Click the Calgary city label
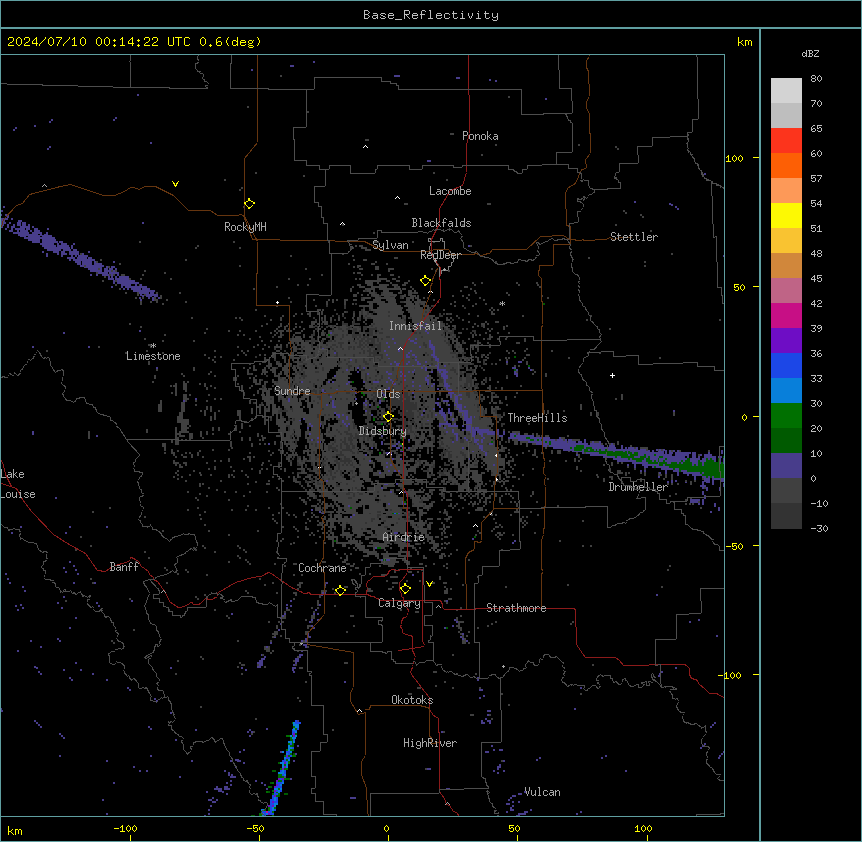Viewport: 862px width, 842px height. (399, 603)
